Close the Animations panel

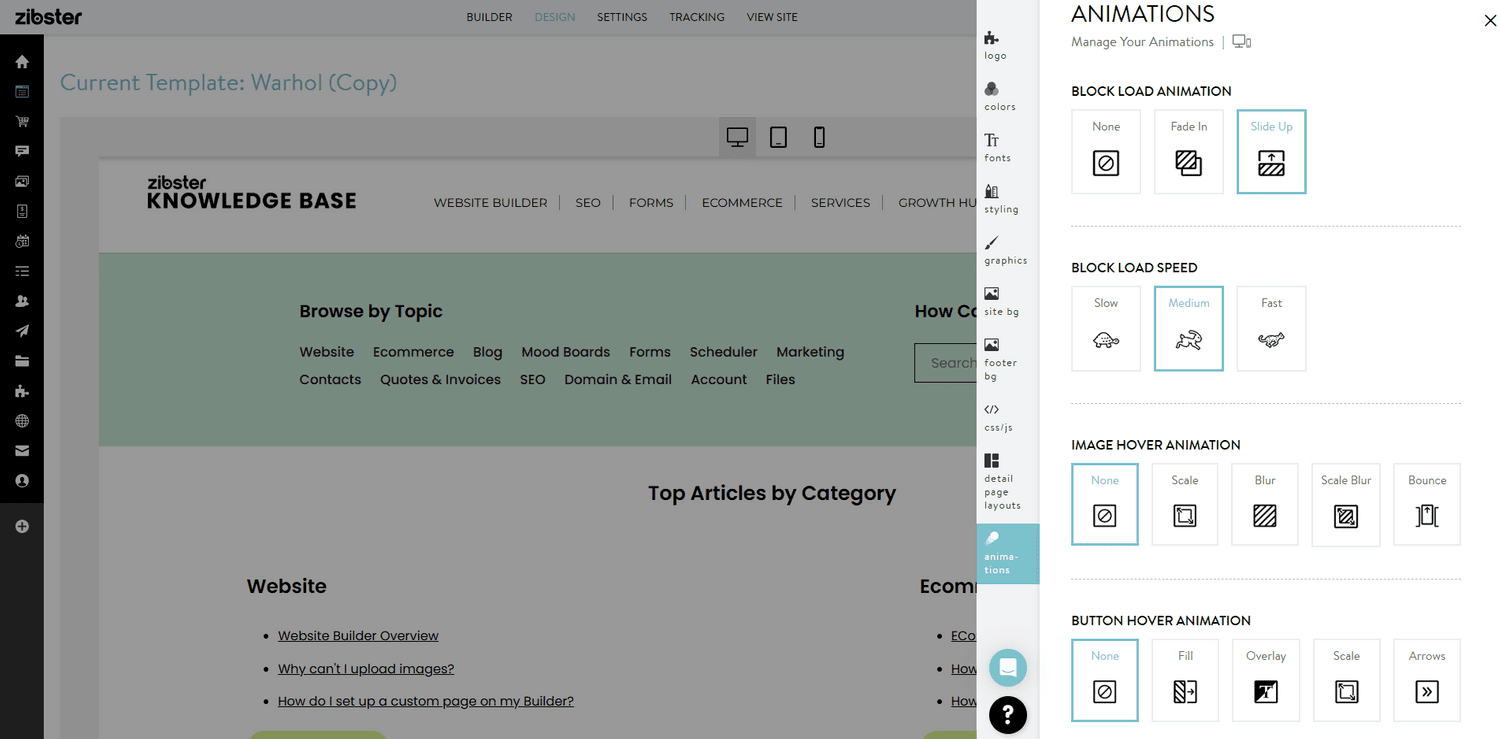1490,20
